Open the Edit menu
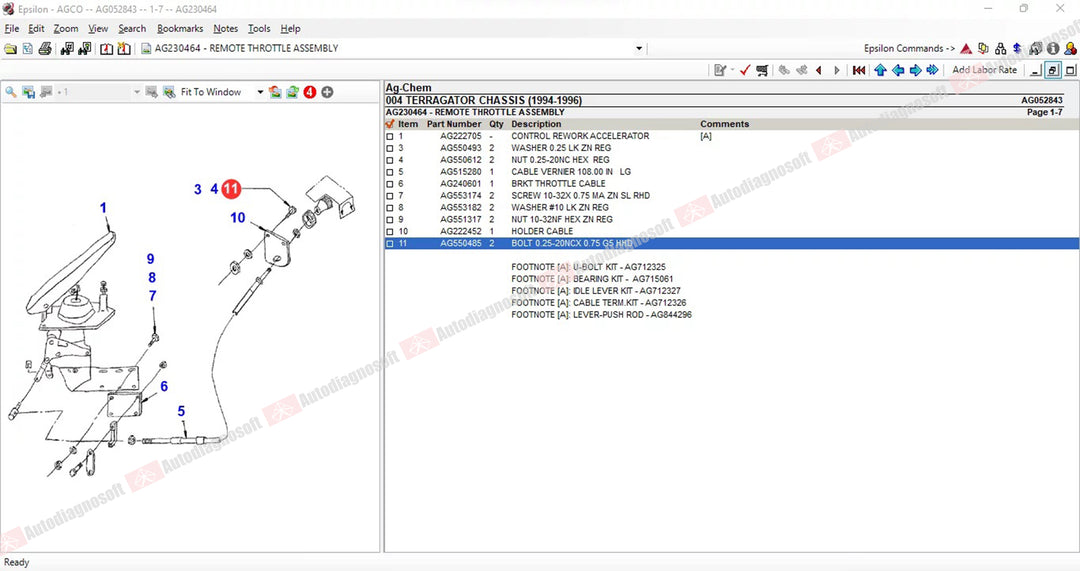This screenshot has width=1080, height=571. (x=36, y=29)
